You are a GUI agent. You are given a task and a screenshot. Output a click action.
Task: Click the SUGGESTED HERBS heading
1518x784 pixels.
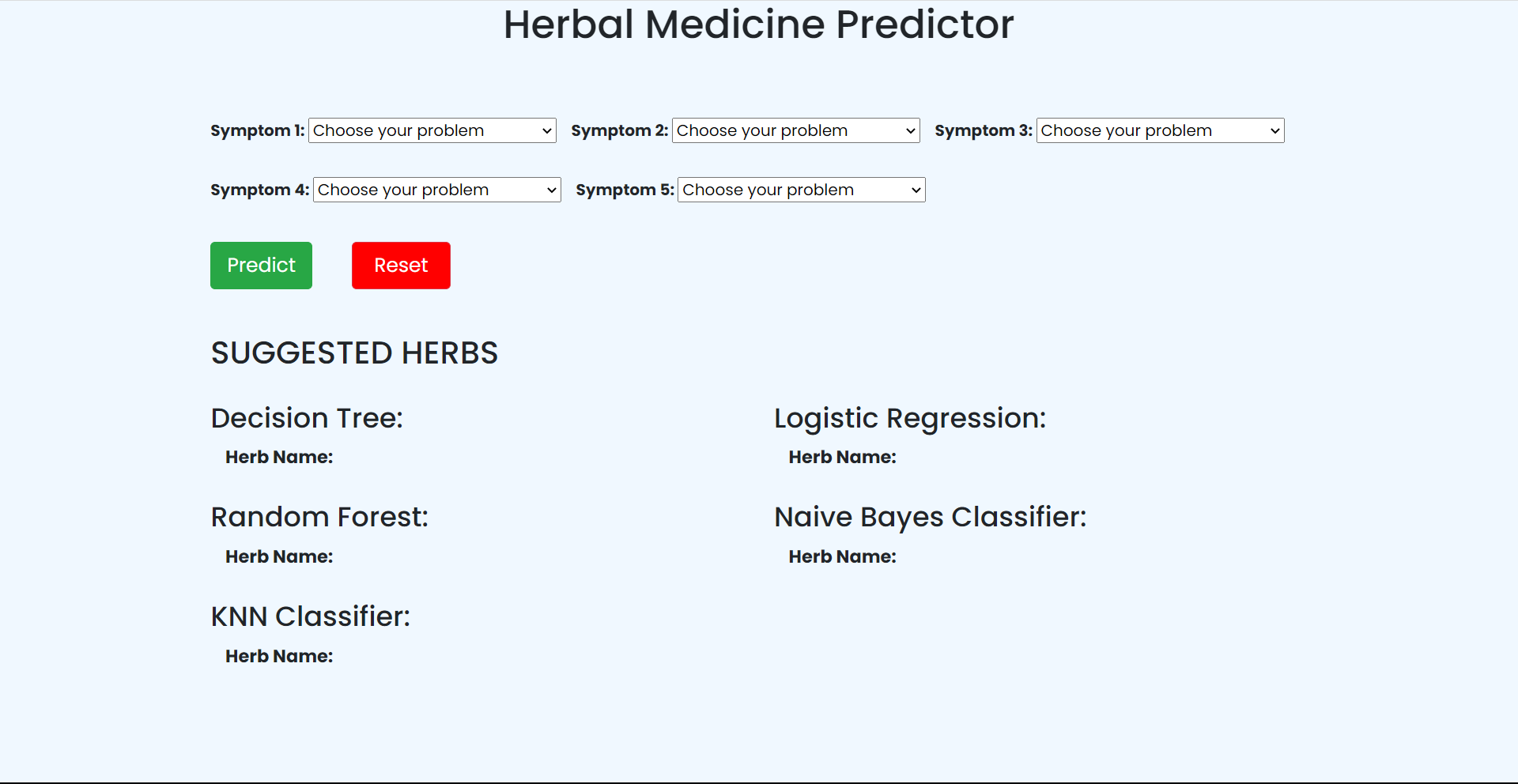coord(354,352)
